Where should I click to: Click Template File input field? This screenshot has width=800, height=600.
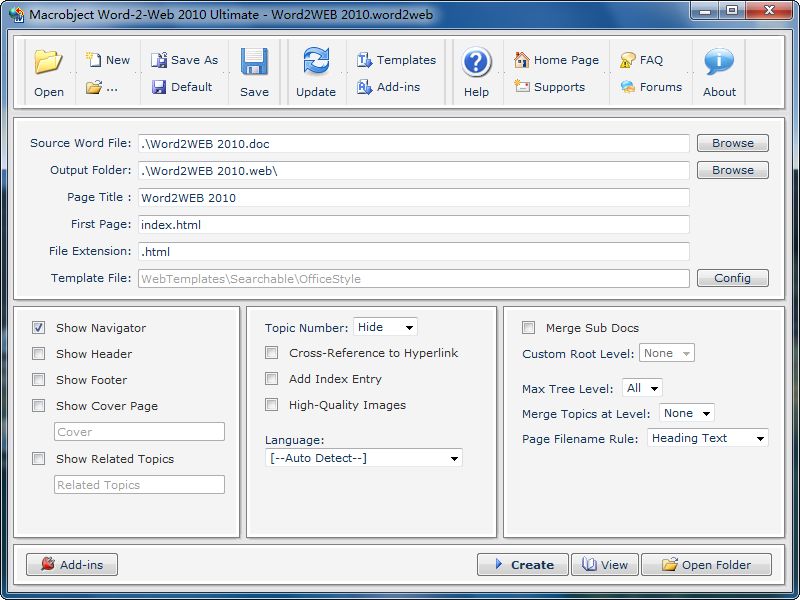click(414, 279)
